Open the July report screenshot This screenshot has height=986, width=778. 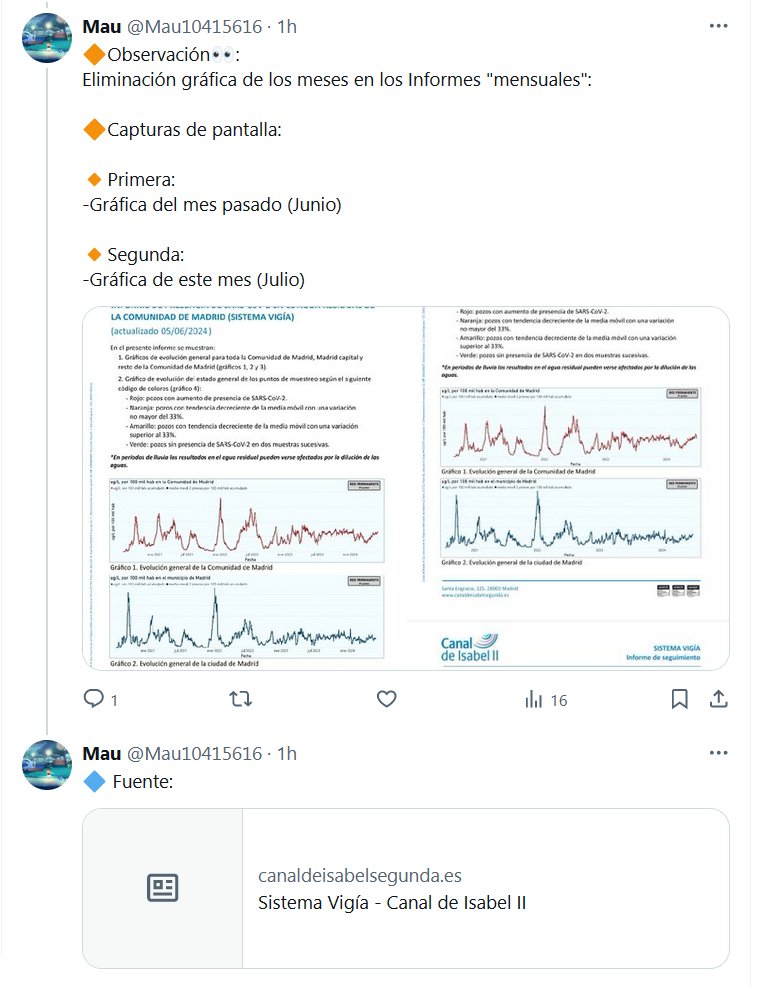568,487
